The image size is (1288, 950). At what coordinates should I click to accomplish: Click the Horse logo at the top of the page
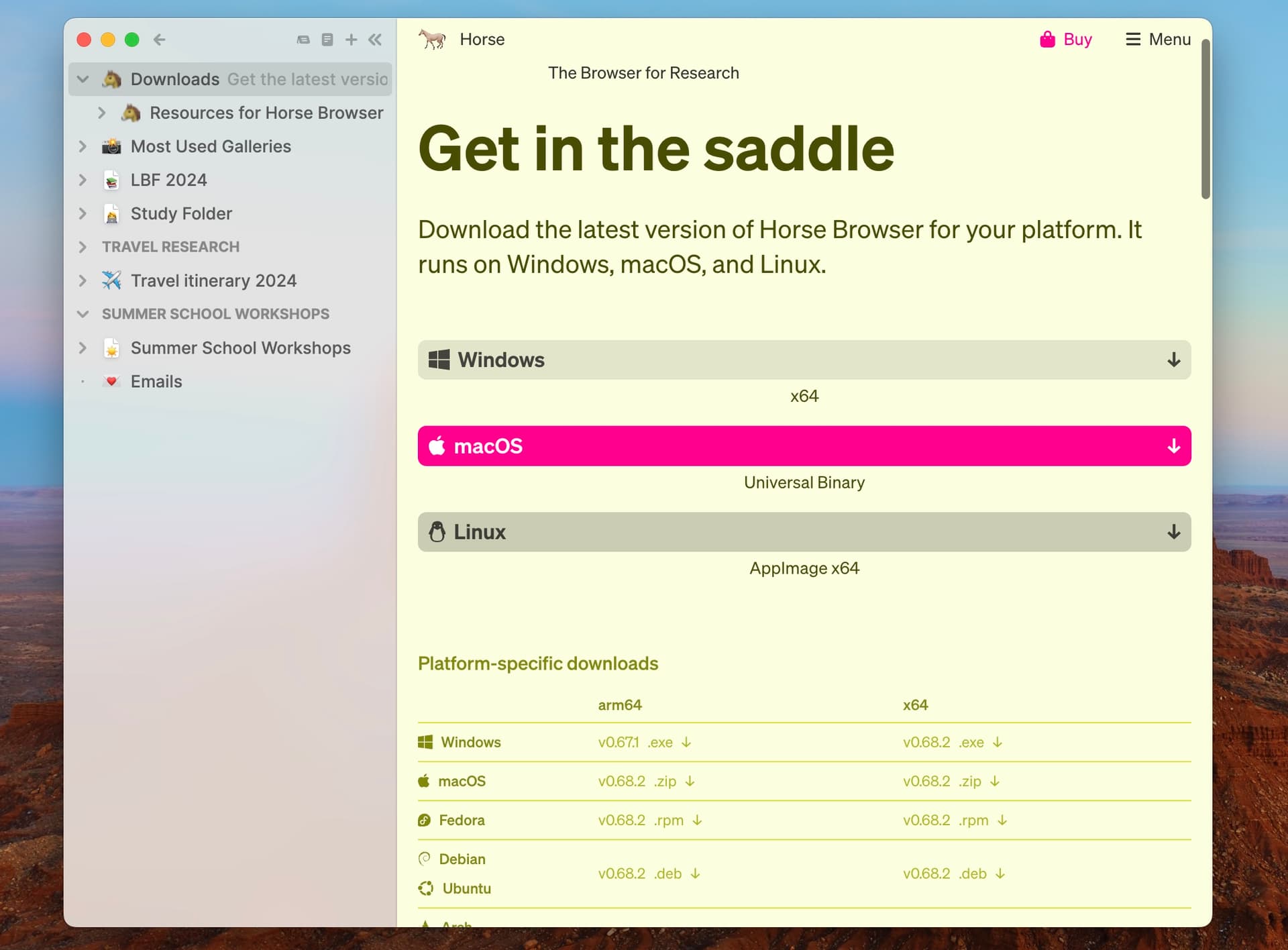tap(433, 39)
